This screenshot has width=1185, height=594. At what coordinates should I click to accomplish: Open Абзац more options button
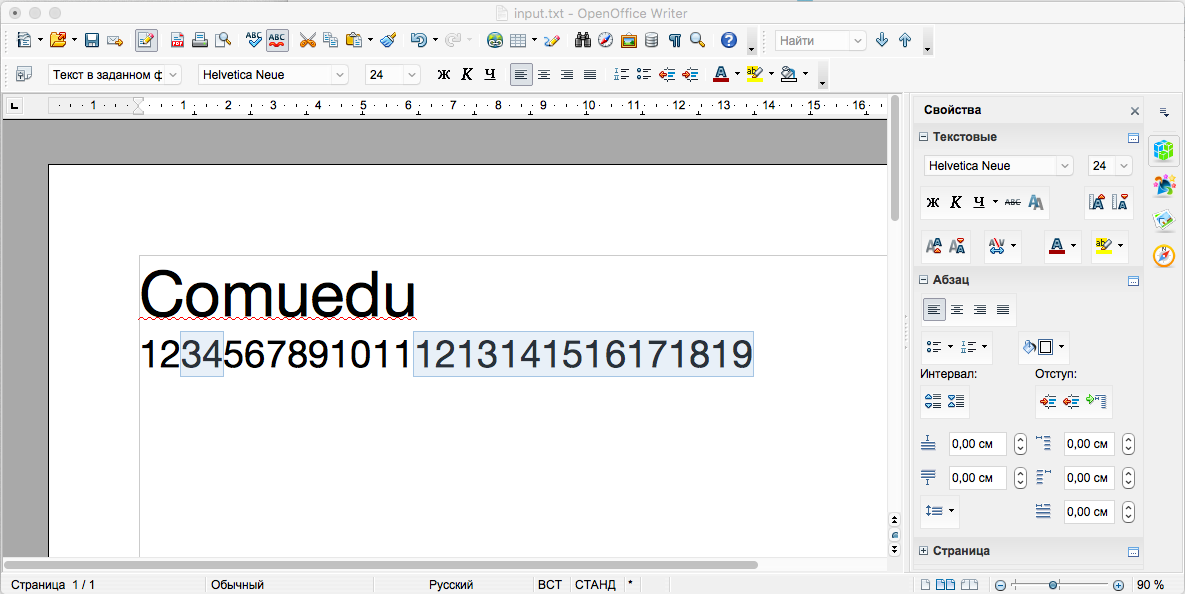tap(1133, 280)
